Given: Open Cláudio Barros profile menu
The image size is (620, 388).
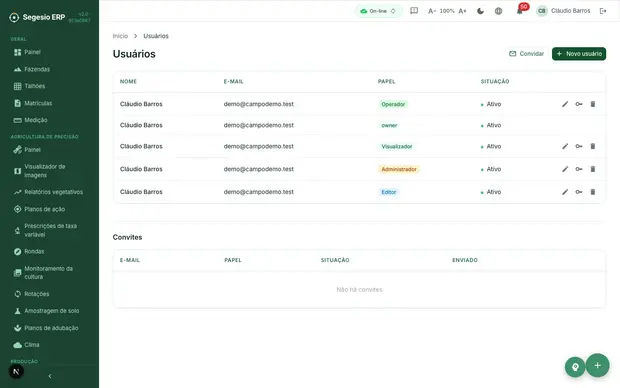Looking at the screenshot, I should pos(563,11).
